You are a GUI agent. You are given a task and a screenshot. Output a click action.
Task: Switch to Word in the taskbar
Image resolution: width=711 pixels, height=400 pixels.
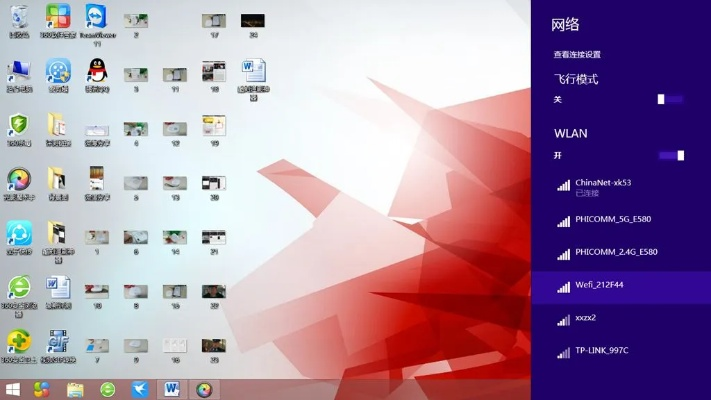coord(171,389)
